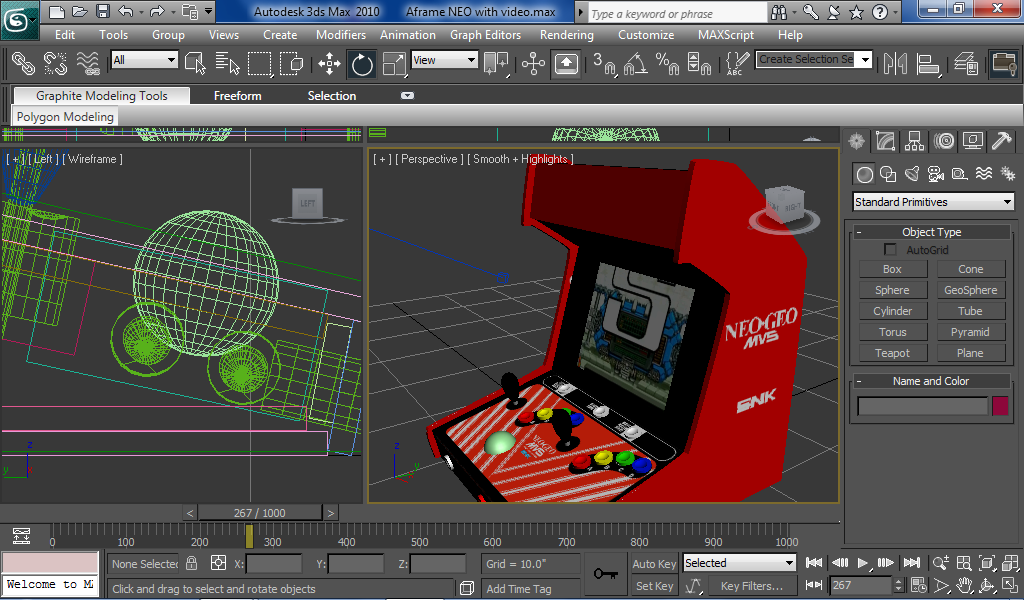This screenshot has width=1024, height=600.
Task: Click the Use Pivot Point Center icon
Action: [x=496, y=63]
